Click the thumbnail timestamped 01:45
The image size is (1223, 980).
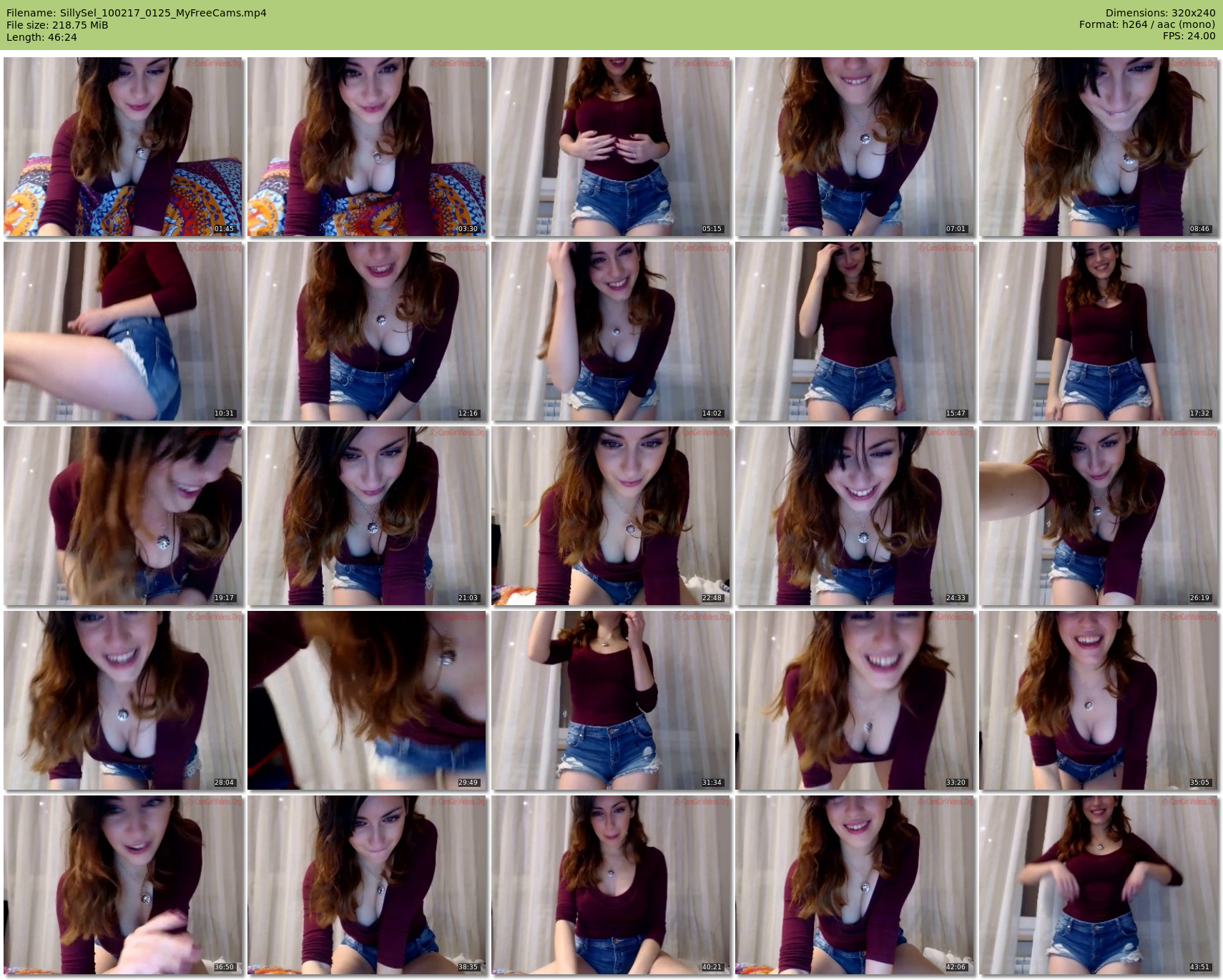(x=123, y=147)
